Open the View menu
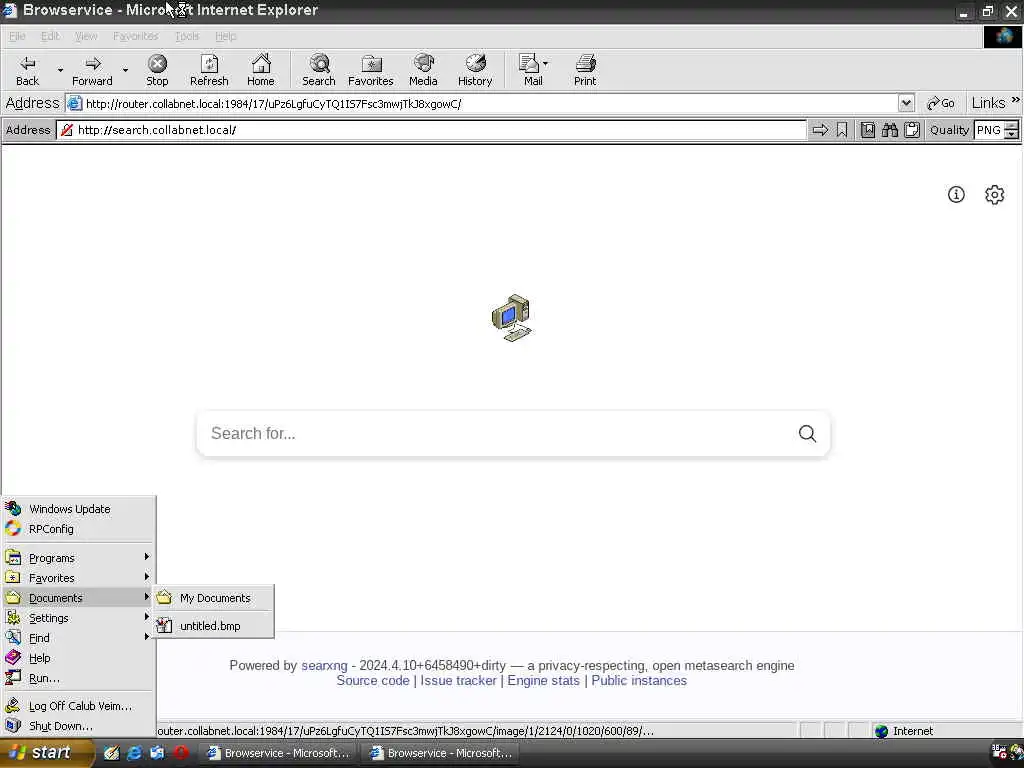This screenshot has height=768, width=1024. pos(86,36)
